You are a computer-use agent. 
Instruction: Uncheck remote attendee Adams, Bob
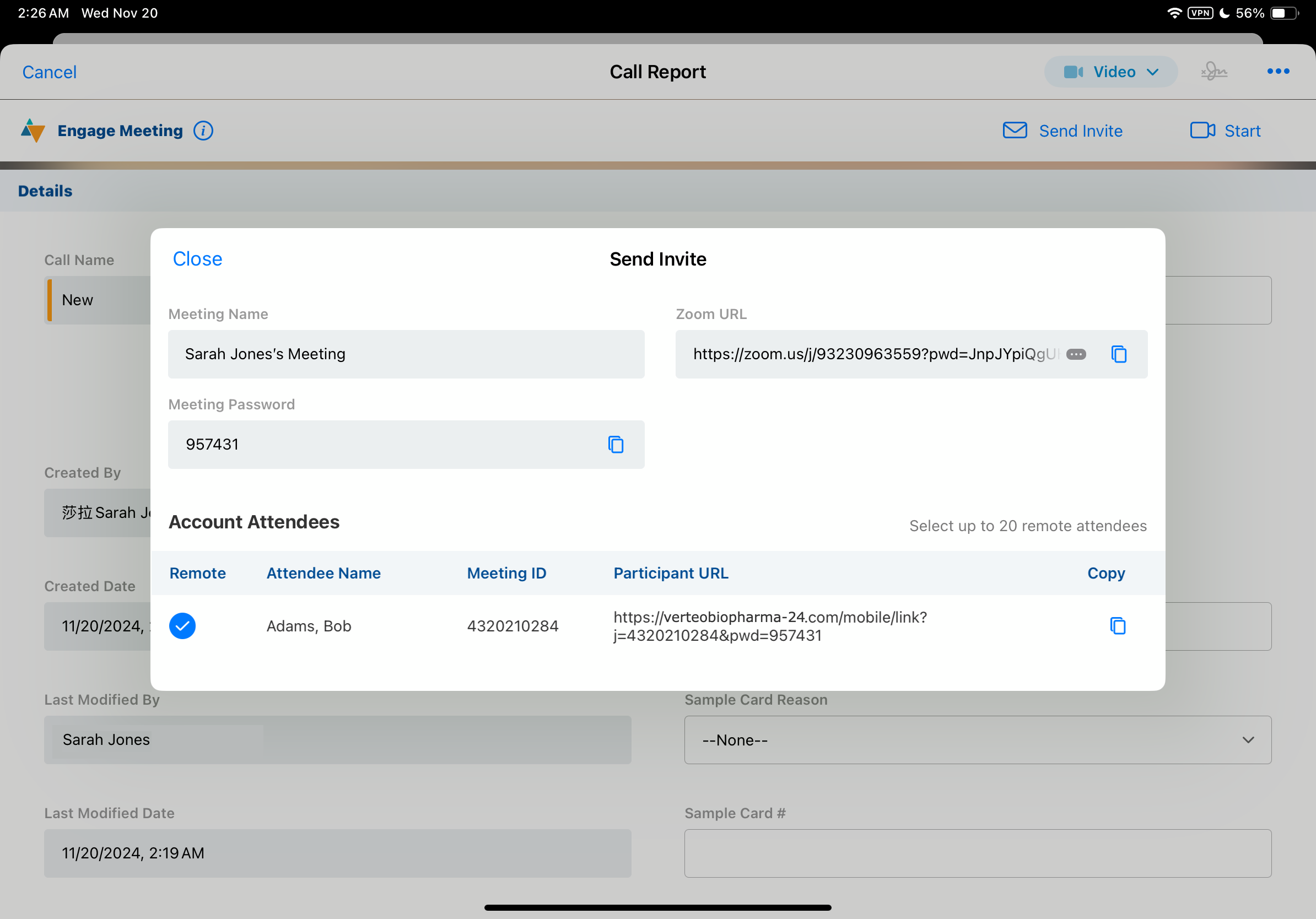pyautogui.click(x=182, y=626)
